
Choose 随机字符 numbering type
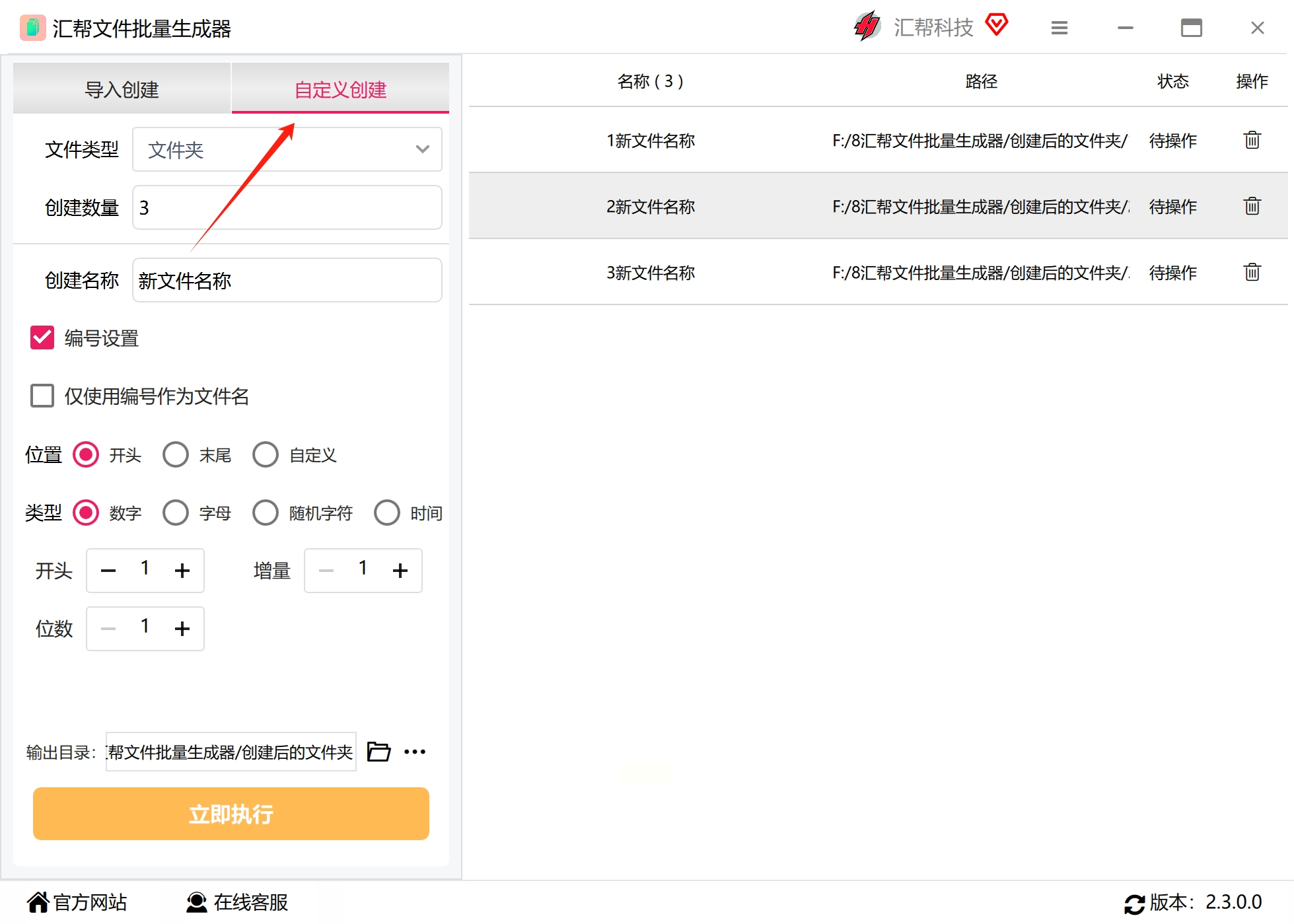click(x=266, y=513)
